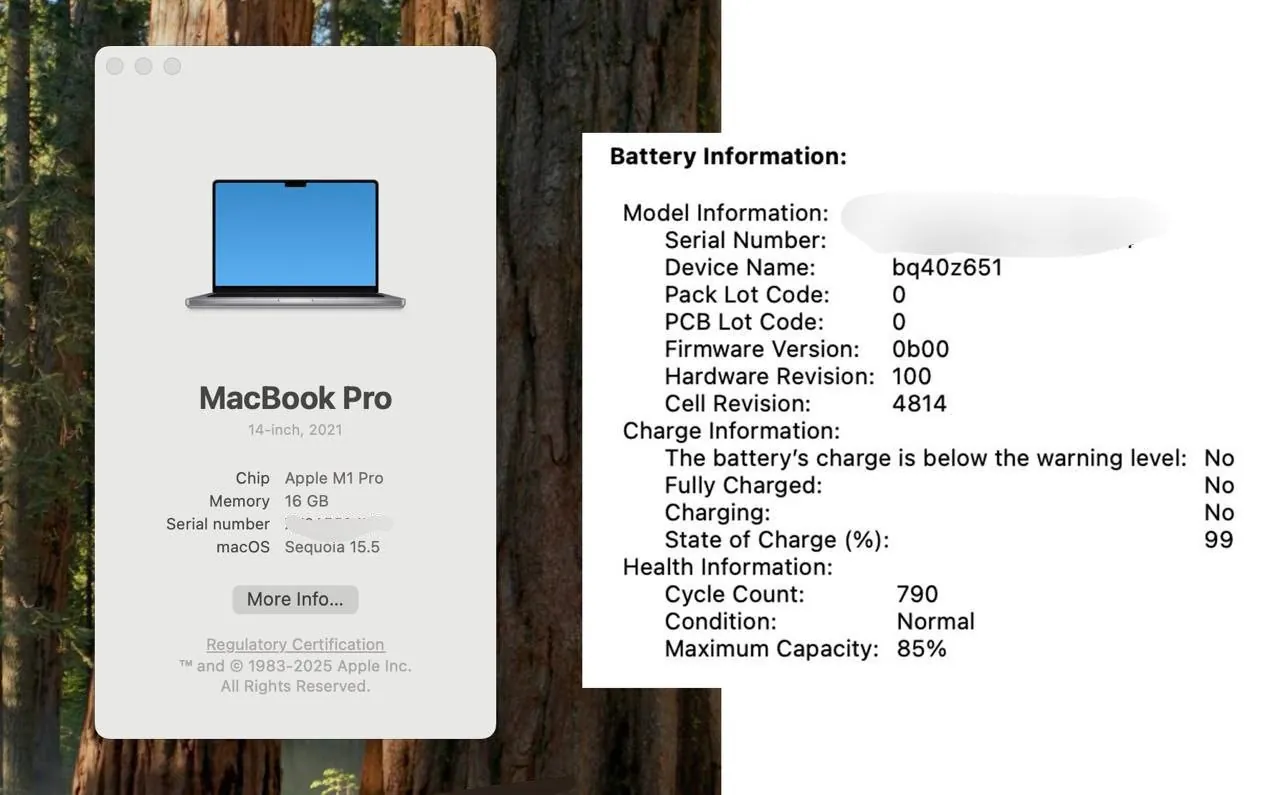This screenshot has width=1280, height=795.
Task: Click the MacBook Pro title text
Action: (295, 398)
